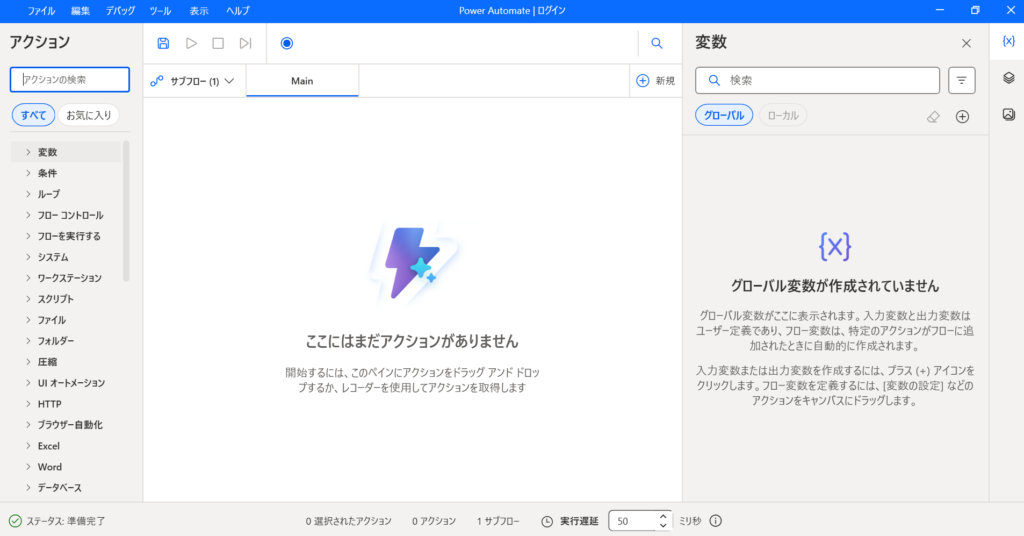1024x536 pixels.
Task: Select the ローカル variables toggle
Action: click(782, 115)
